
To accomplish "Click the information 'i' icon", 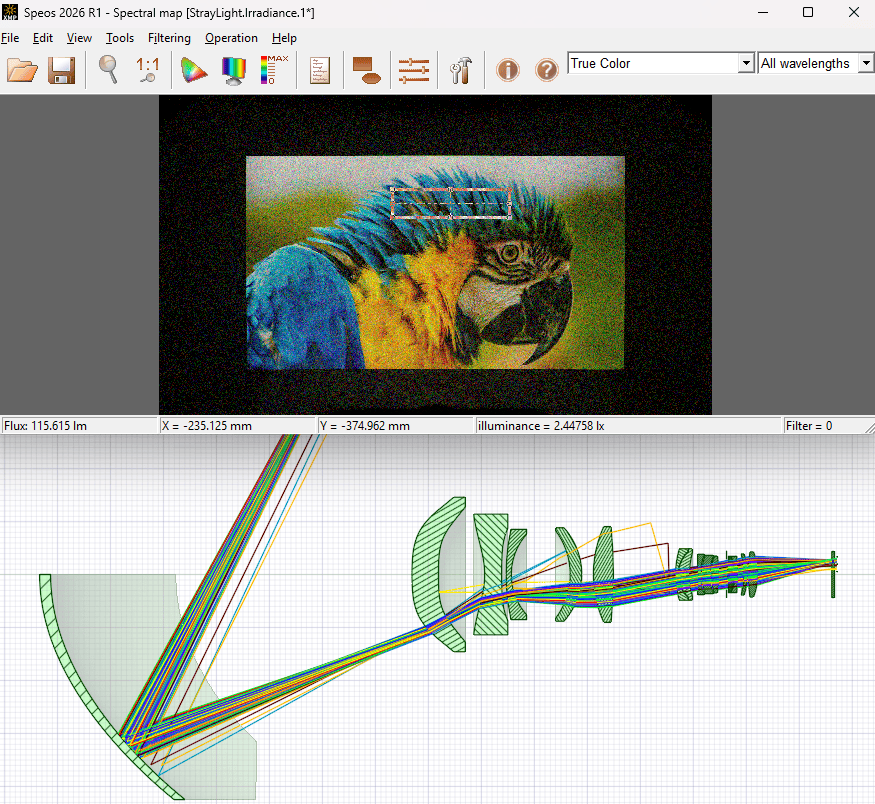I will point(508,70).
